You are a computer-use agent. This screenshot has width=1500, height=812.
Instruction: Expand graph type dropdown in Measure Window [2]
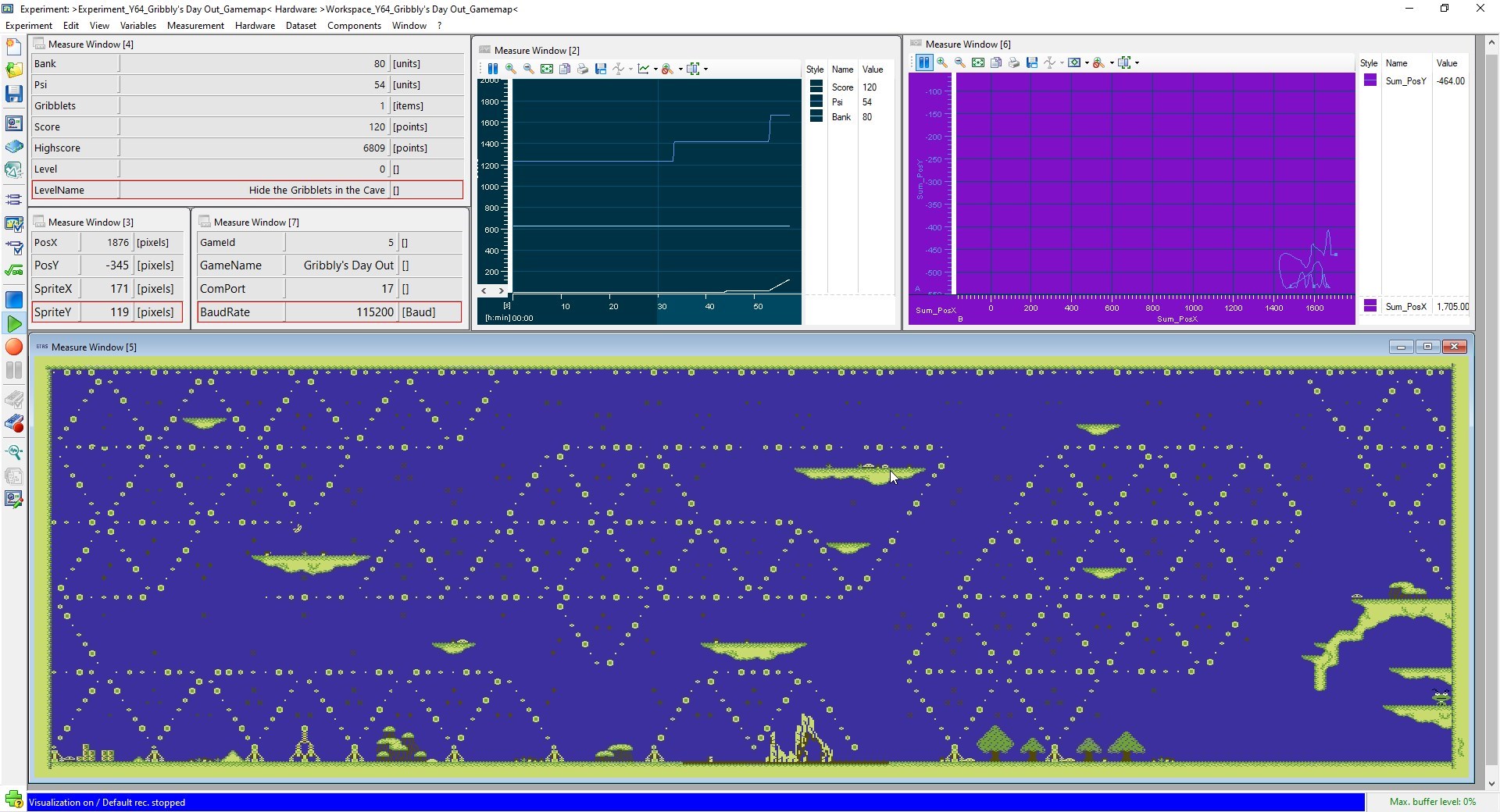(655, 69)
